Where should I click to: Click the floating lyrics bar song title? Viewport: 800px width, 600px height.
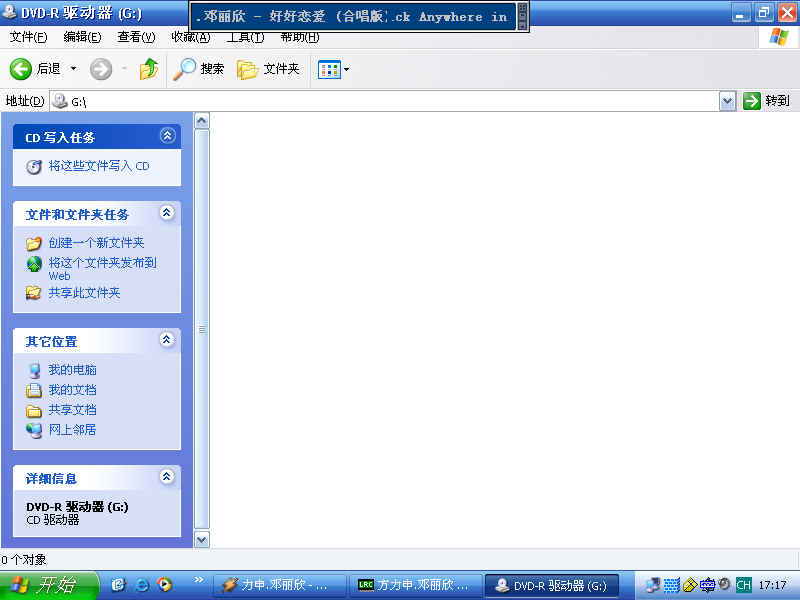(x=352, y=16)
